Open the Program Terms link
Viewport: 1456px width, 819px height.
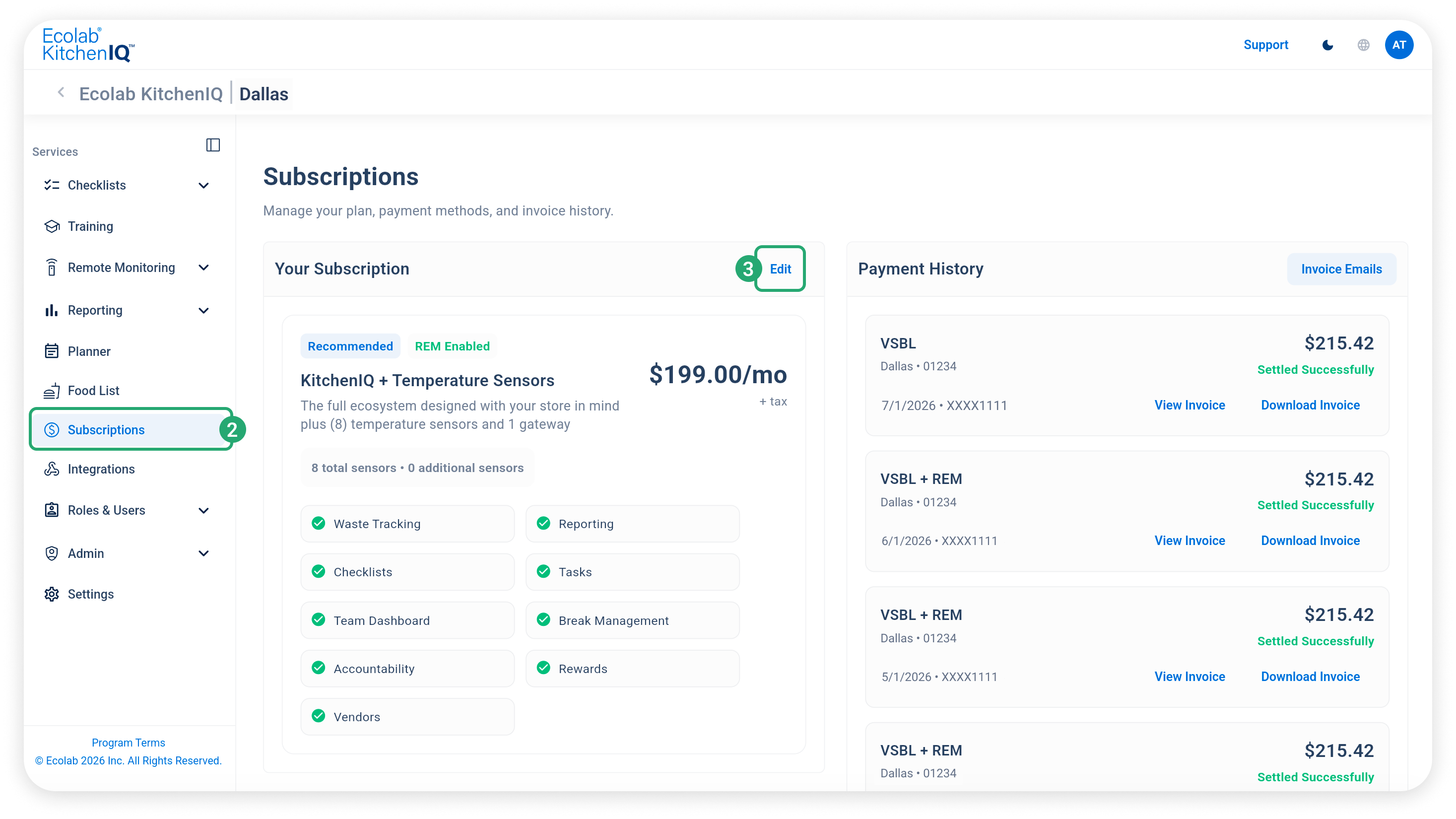(x=129, y=743)
